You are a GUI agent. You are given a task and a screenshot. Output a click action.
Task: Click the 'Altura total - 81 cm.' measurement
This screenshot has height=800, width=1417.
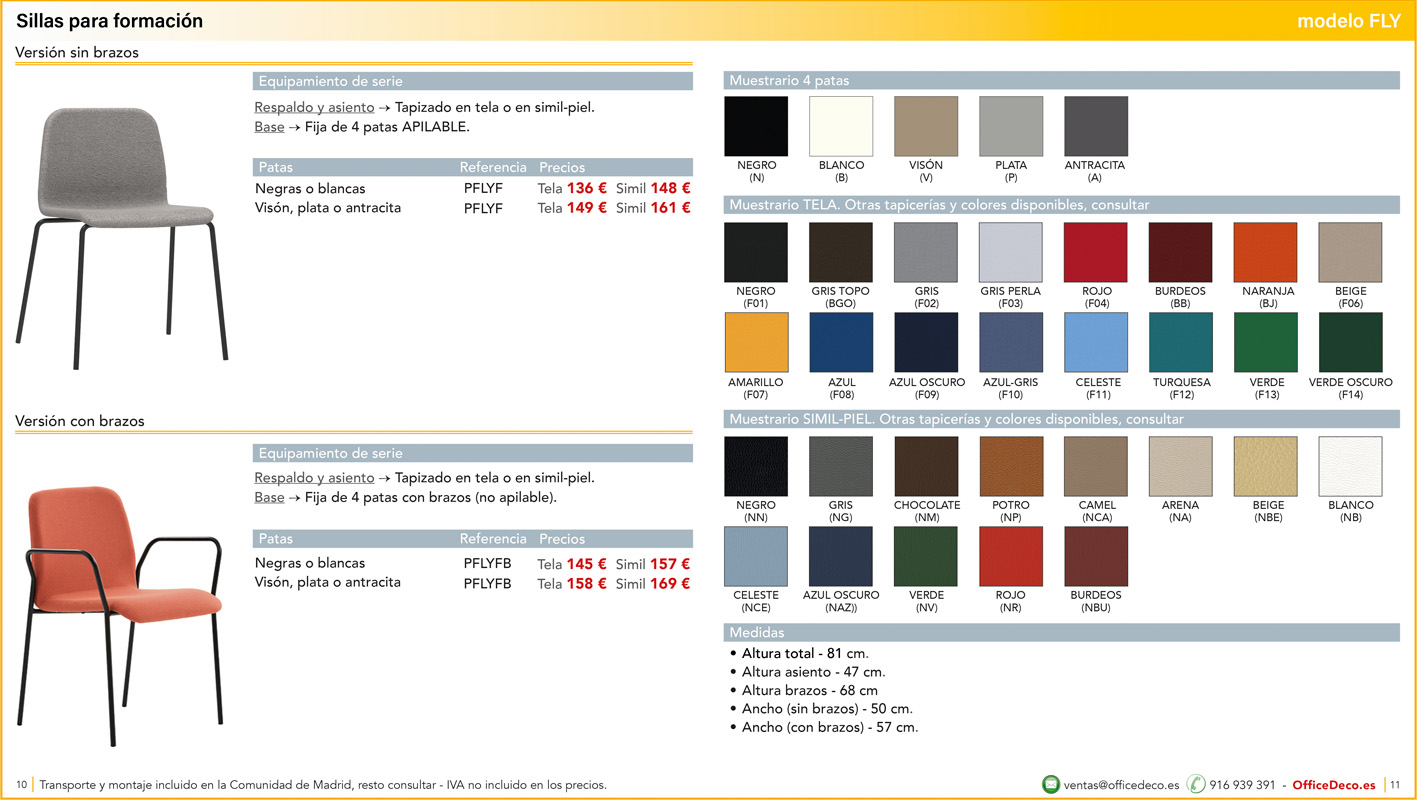click(x=805, y=653)
